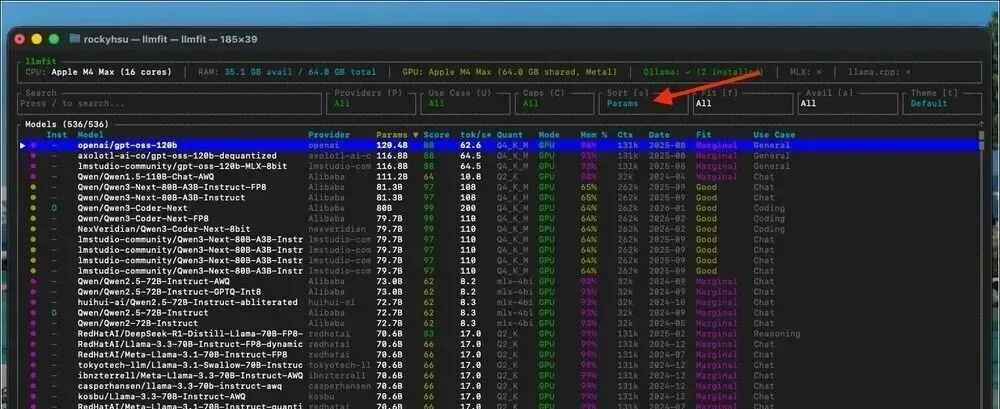Click the status dot of NexVeridian/Qwen3-Coder-Next-8bit row
Screen dimensions: 1000x409
click(33, 229)
